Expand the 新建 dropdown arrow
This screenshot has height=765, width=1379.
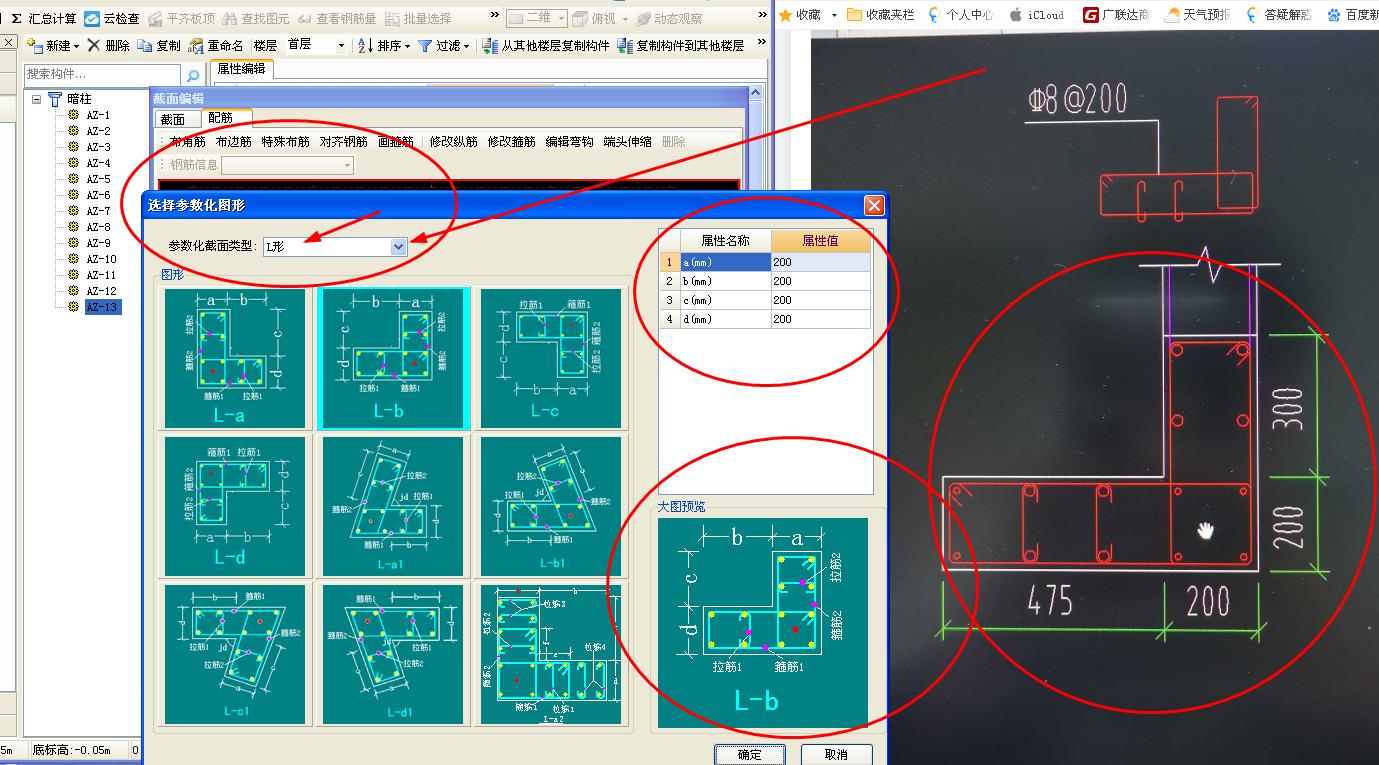tap(76, 46)
